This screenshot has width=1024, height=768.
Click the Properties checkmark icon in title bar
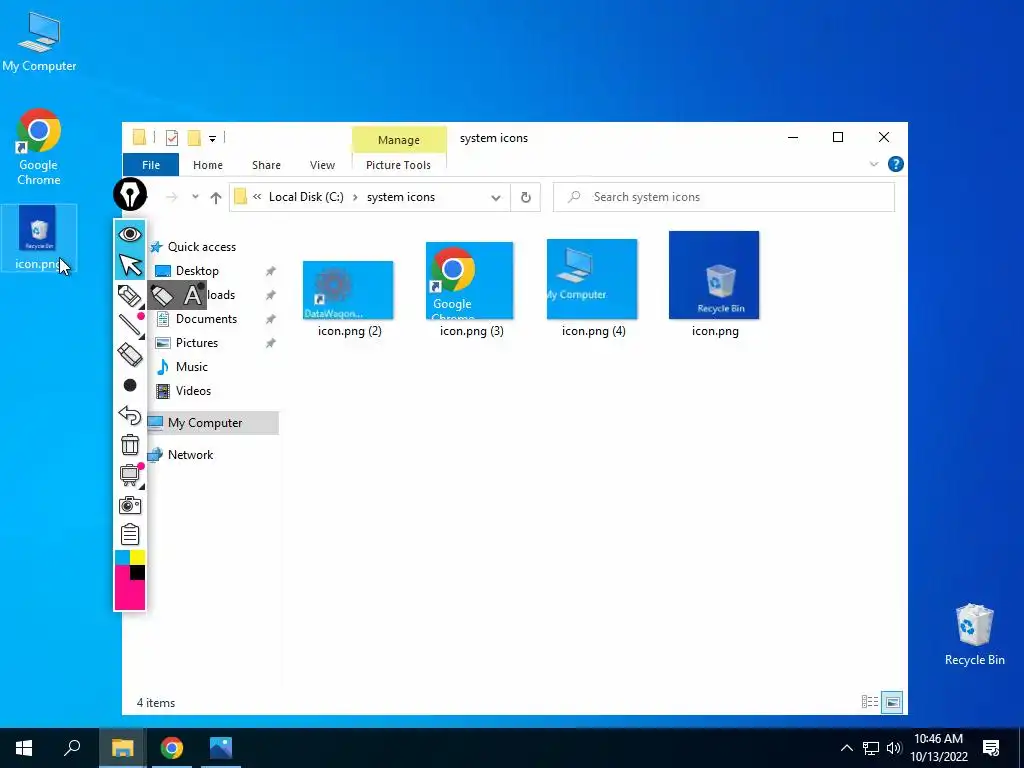tap(172, 138)
